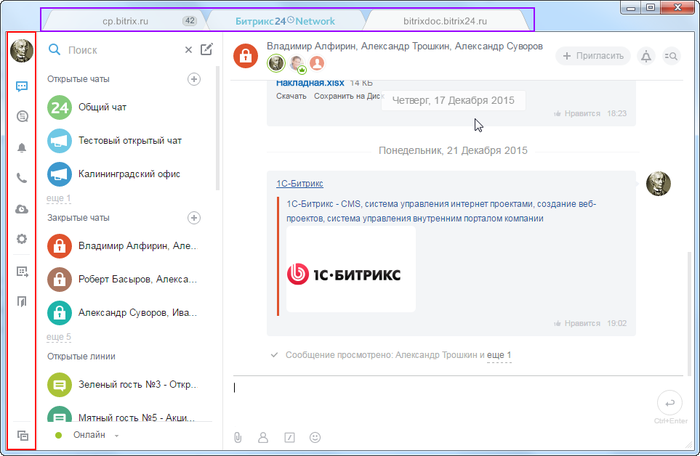Mention a user with the person icon

tap(263, 437)
